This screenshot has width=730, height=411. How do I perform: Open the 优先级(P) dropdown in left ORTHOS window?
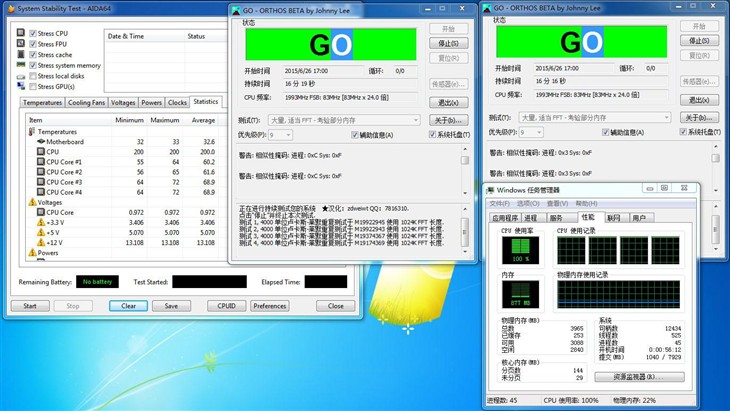[x=280, y=135]
